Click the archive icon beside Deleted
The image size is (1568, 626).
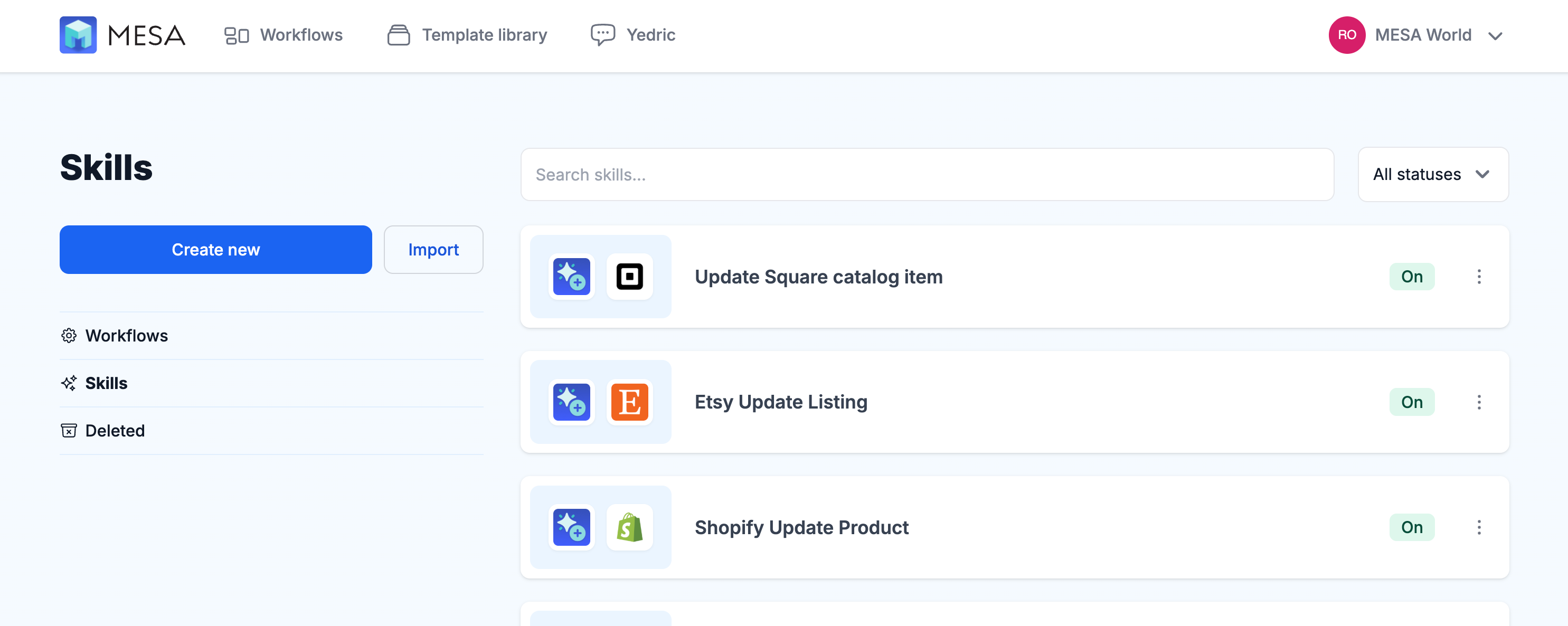[69, 431]
